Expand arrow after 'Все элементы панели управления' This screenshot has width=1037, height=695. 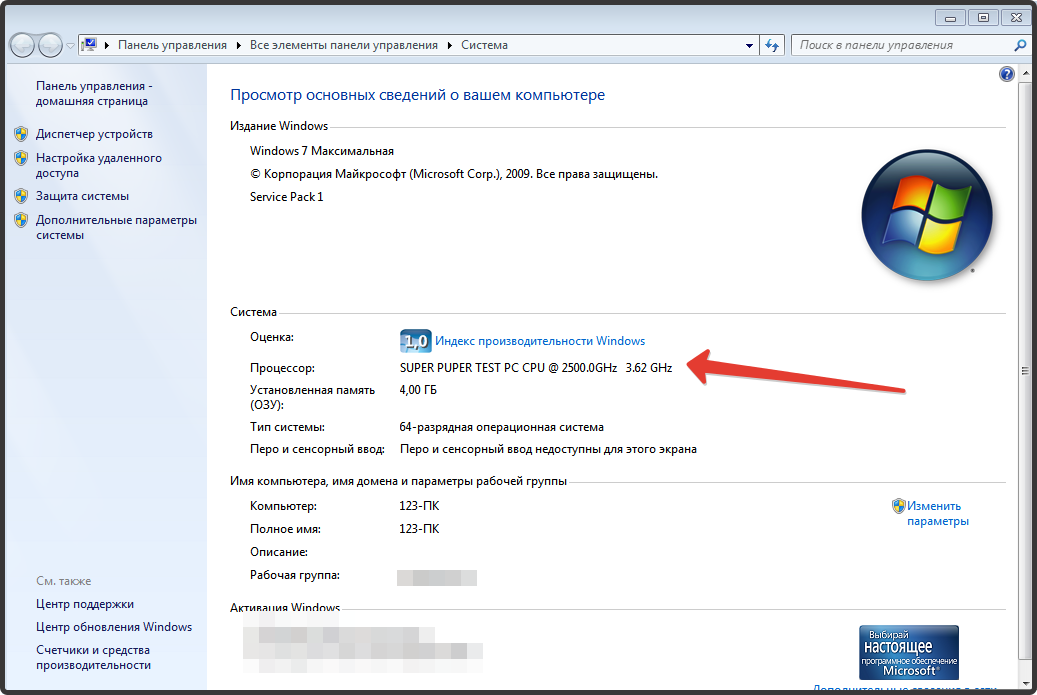[x=450, y=45]
